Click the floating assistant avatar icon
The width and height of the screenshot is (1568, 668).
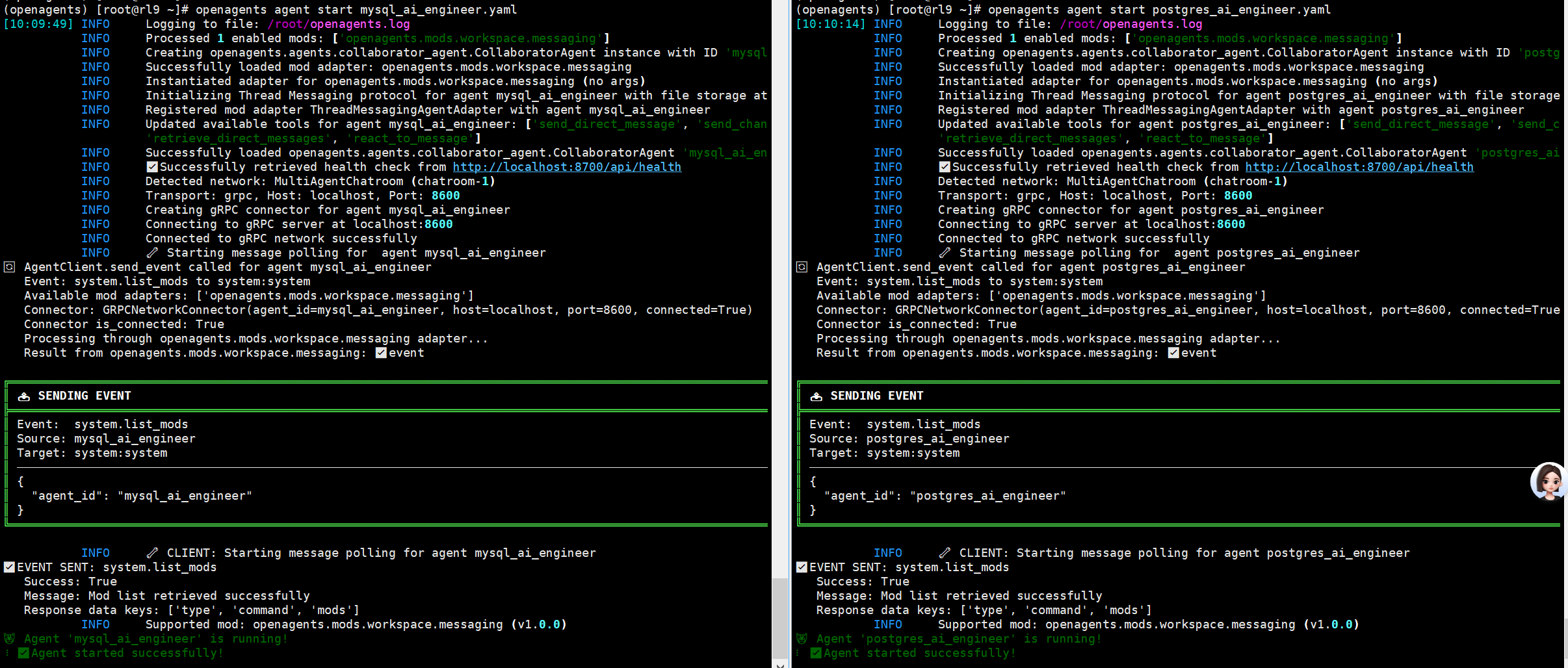pyautogui.click(x=1549, y=482)
